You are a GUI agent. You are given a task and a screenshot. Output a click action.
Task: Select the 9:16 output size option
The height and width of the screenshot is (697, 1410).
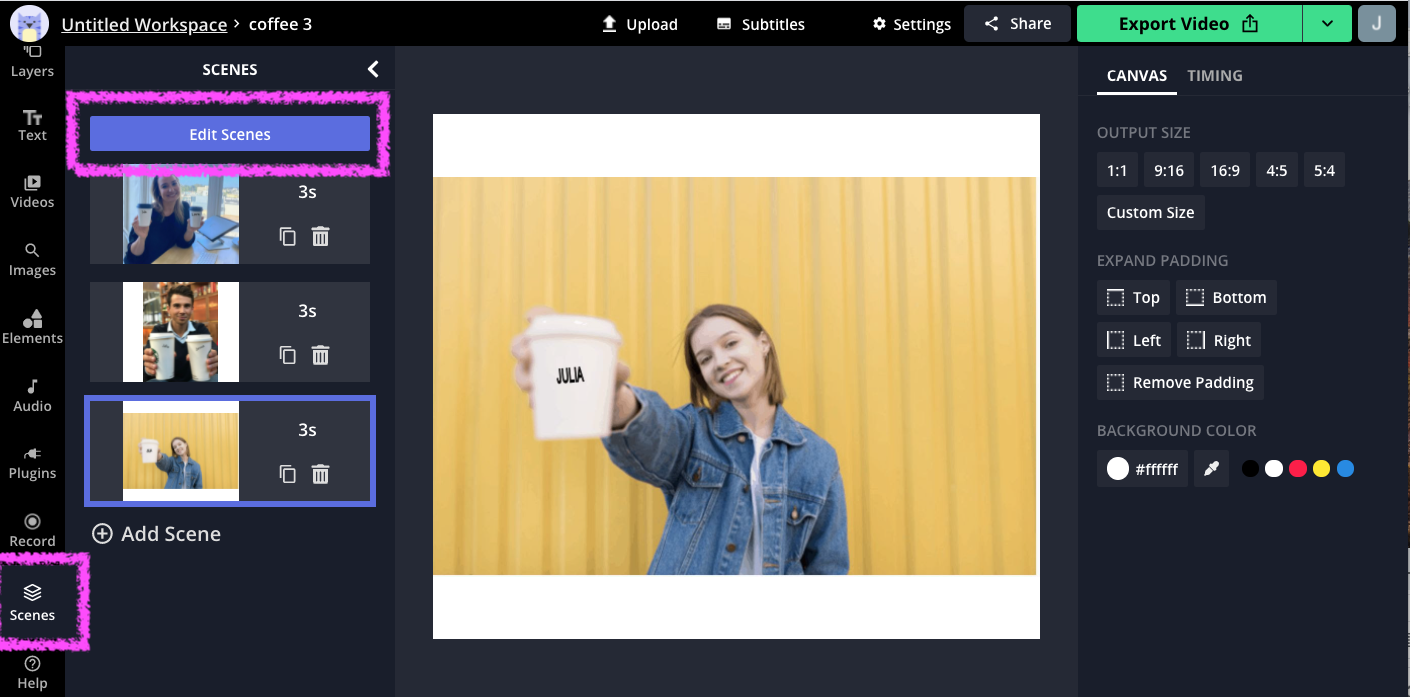pos(1168,170)
